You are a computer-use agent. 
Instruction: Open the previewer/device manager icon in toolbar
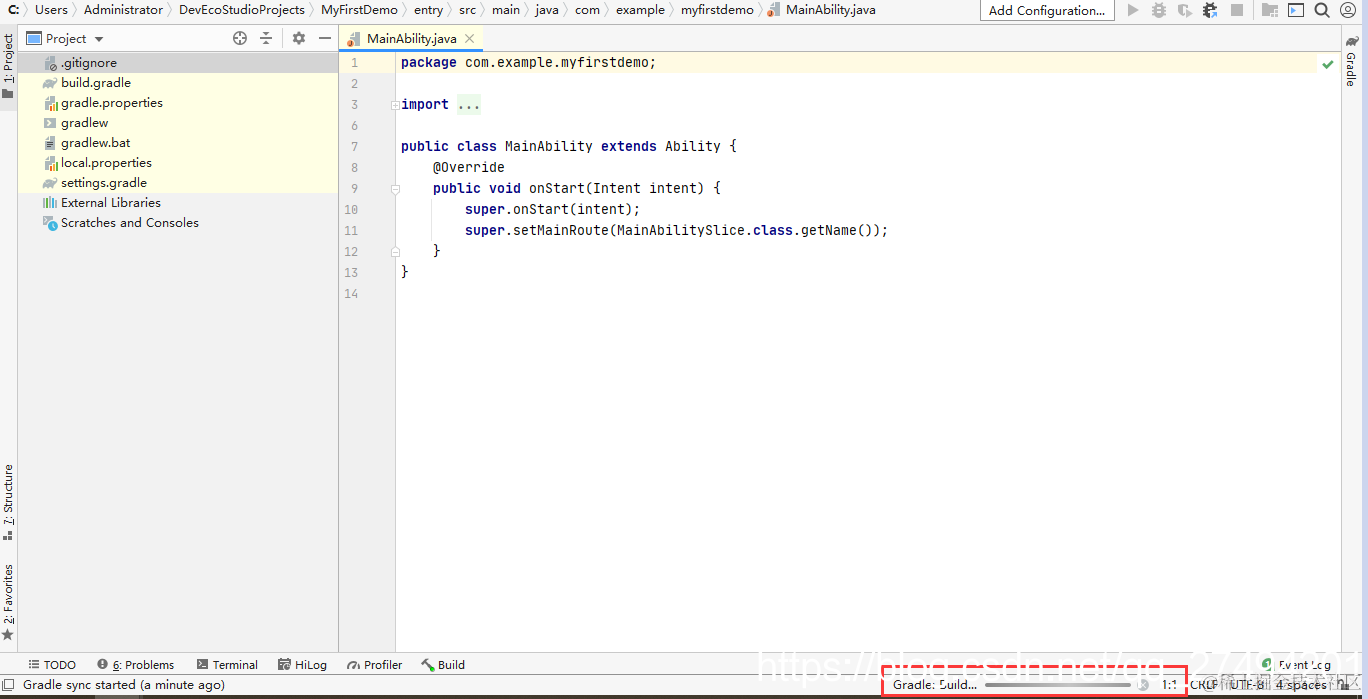[x=1296, y=10]
